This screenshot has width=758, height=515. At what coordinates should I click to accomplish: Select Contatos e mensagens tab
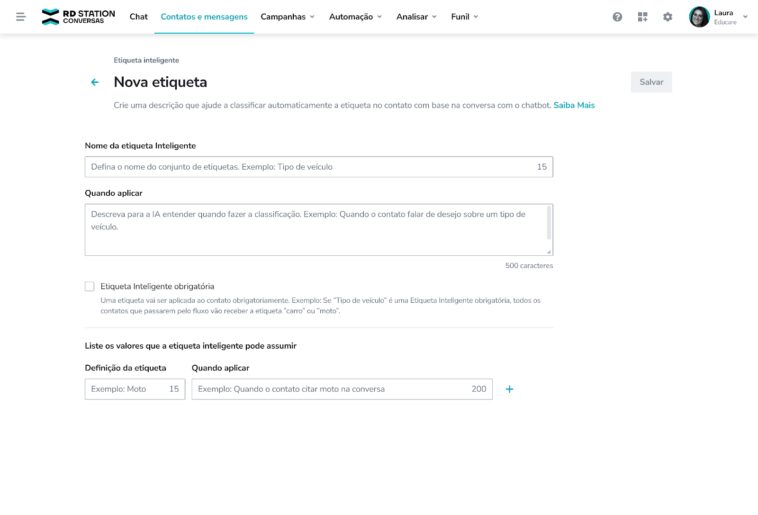pyautogui.click(x=204, y=17)
